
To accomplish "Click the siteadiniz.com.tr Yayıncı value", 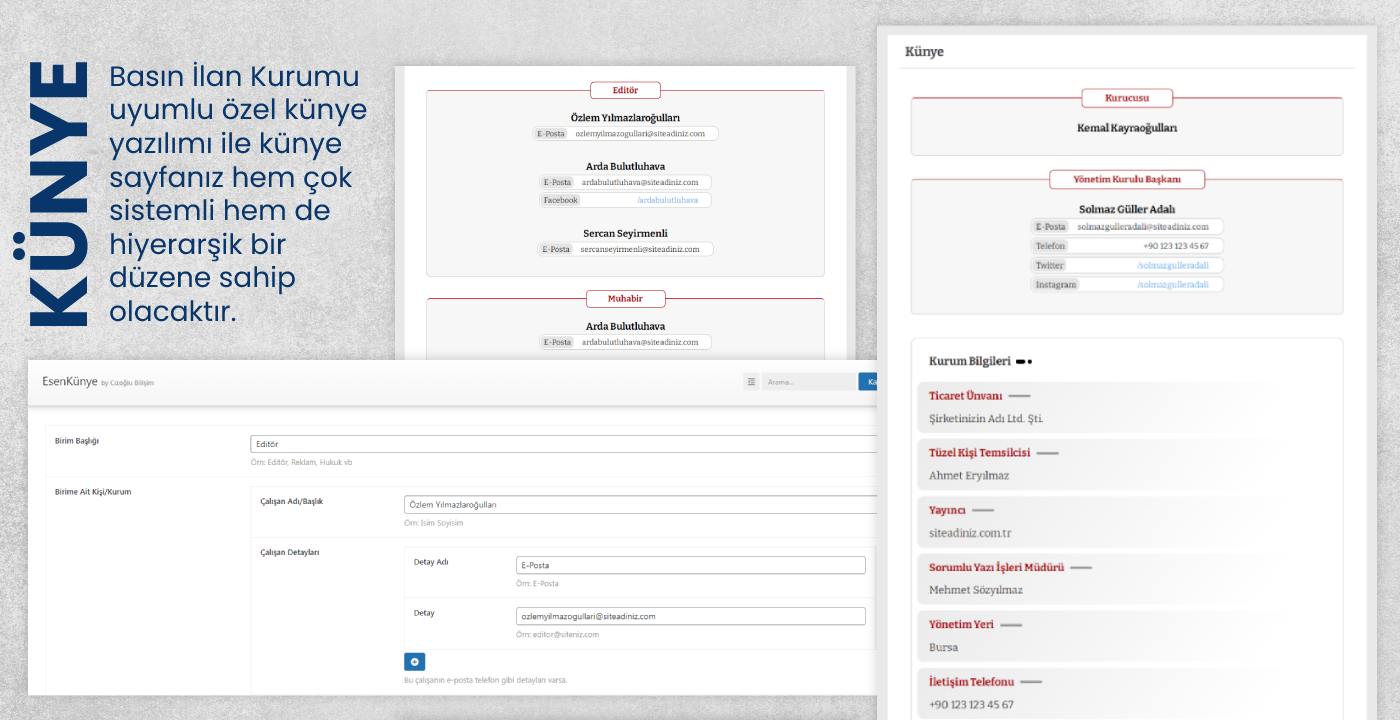I will click(x=970, y=533).
